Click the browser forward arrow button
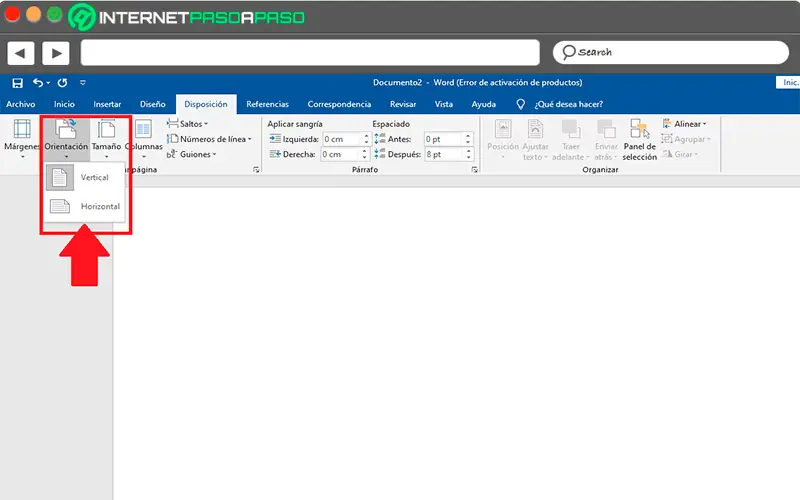Image resolution: width=800 pixels, height=500 pixels. point(56,53)
